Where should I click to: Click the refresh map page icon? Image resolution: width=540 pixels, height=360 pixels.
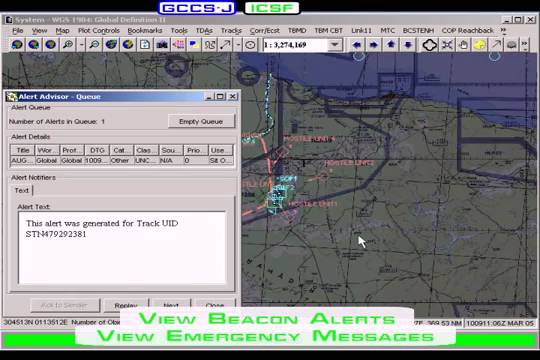pyautogui.click(x=145, y=45)
